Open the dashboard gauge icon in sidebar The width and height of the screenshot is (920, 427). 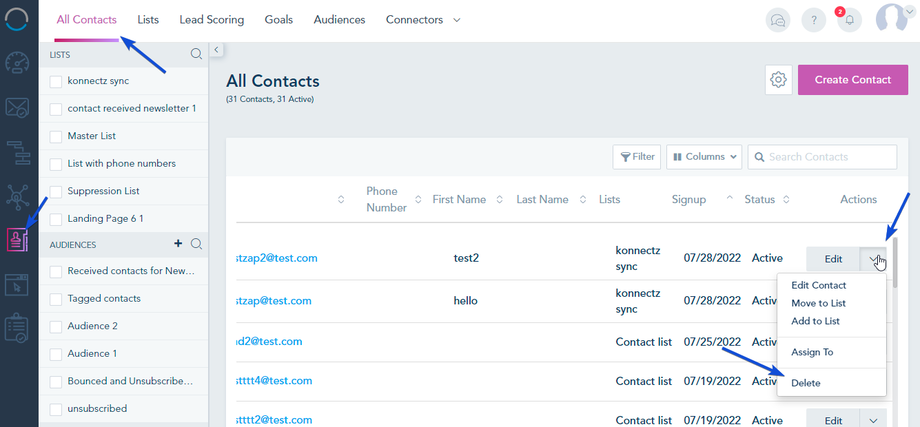click(x=18, y=62)
